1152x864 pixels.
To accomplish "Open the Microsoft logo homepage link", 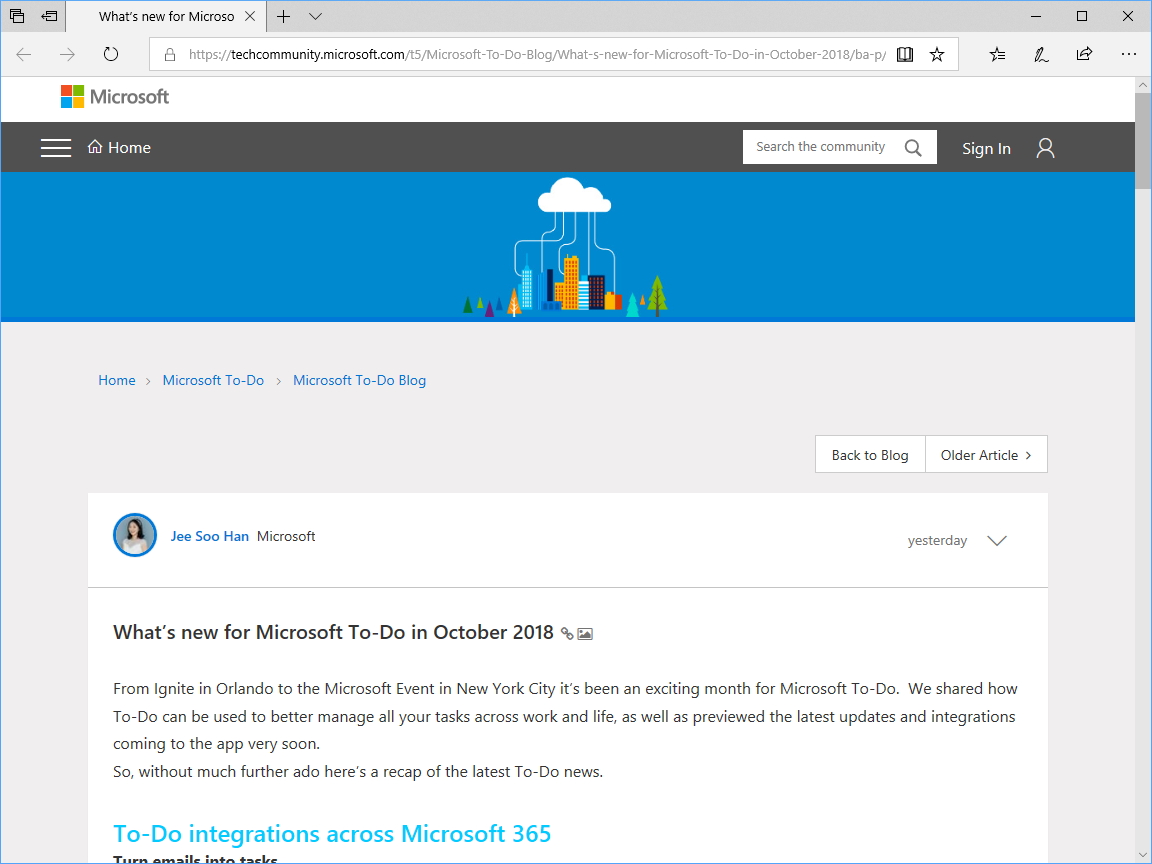I will coord(114,97).
